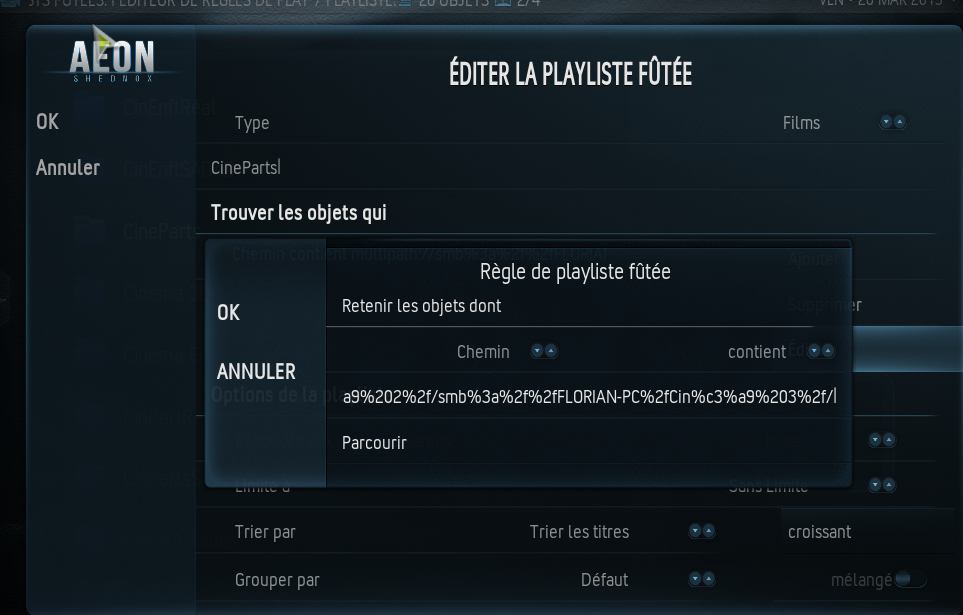Click the up arrow next to Trier les titres
Image resolution: width=963 pixels, height=615 pixels.
[709, 531]
